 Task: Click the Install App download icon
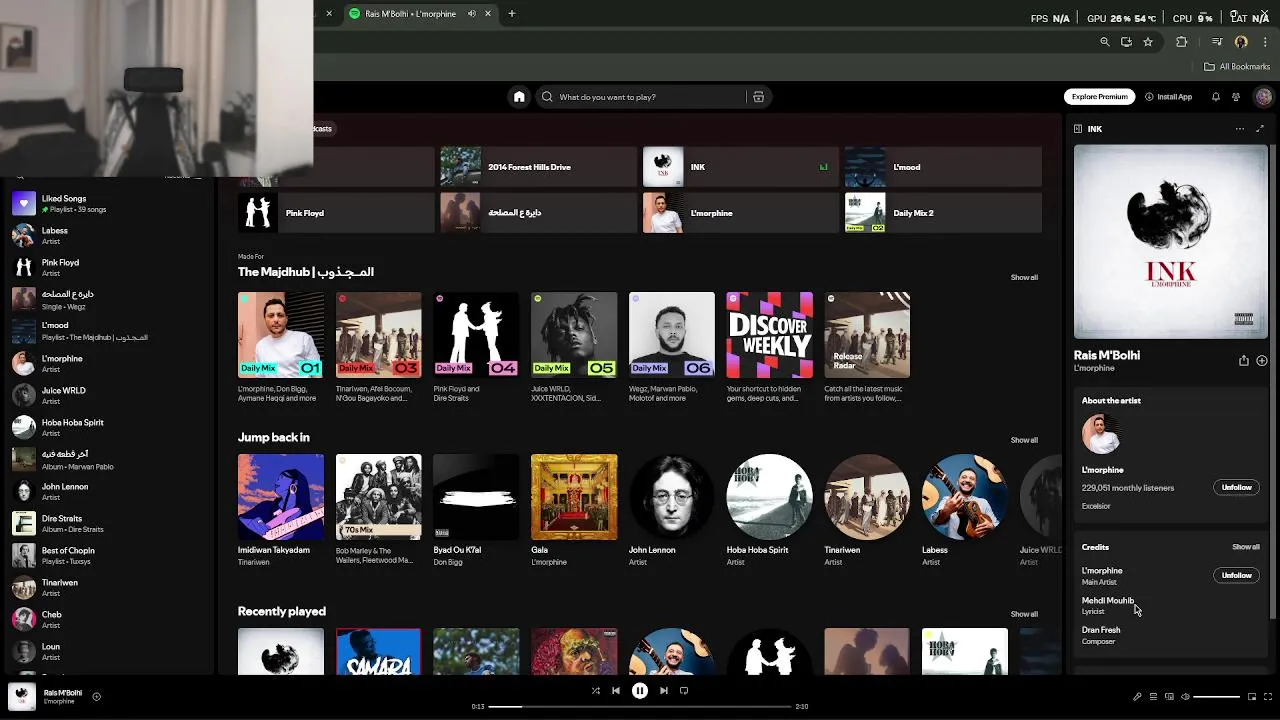click(x=1149, y=97)
